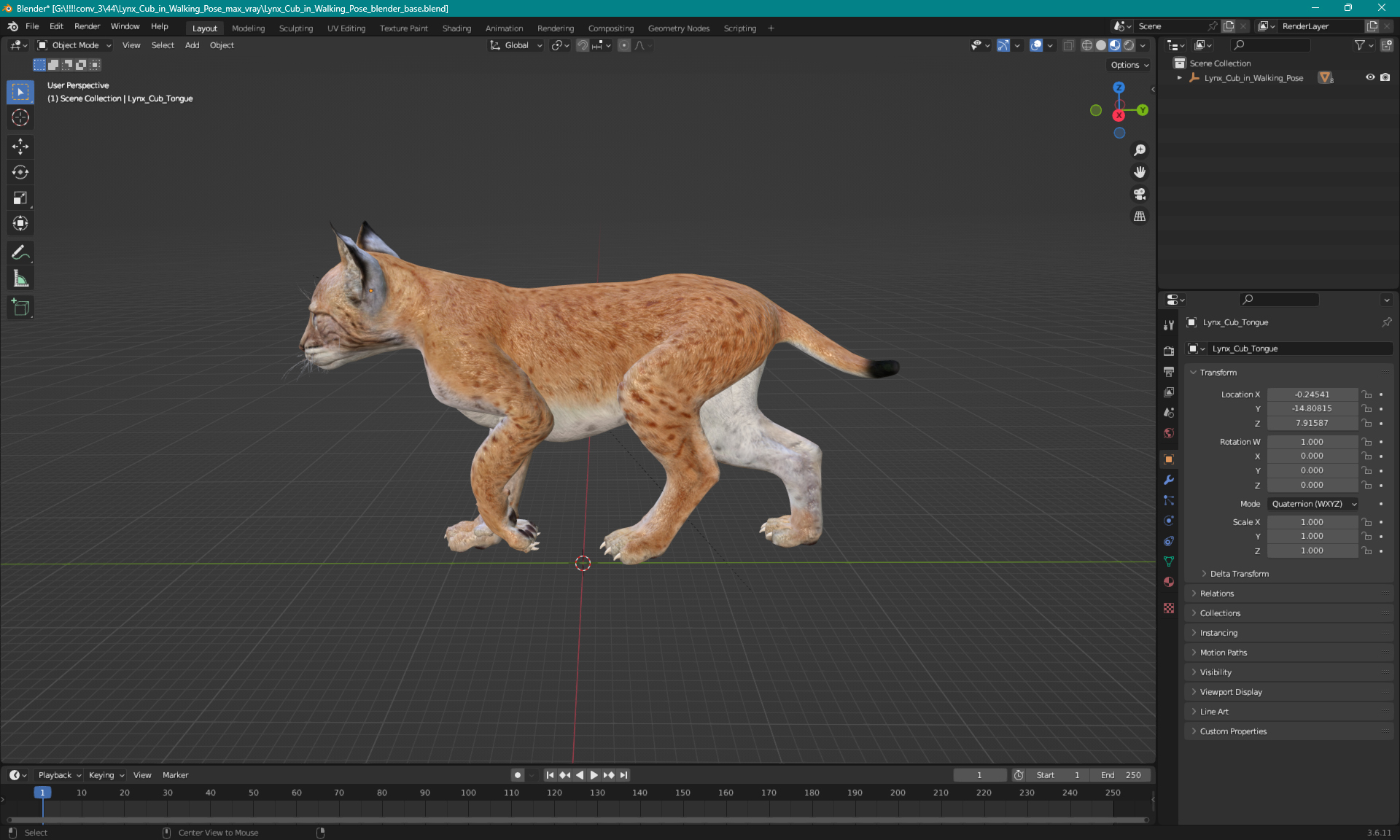Activate the Rotate tool
Screen dimensions: 1400x840
[20, 172]
